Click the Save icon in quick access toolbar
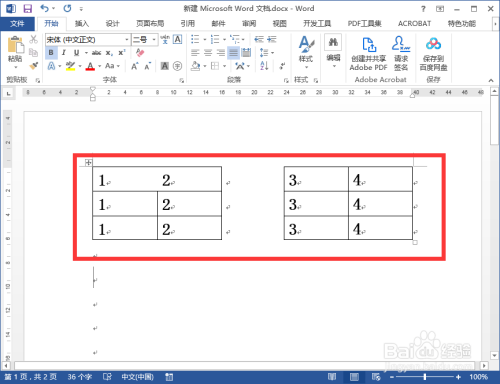Screen dimensions: 500x384 [x=27, y=8]
